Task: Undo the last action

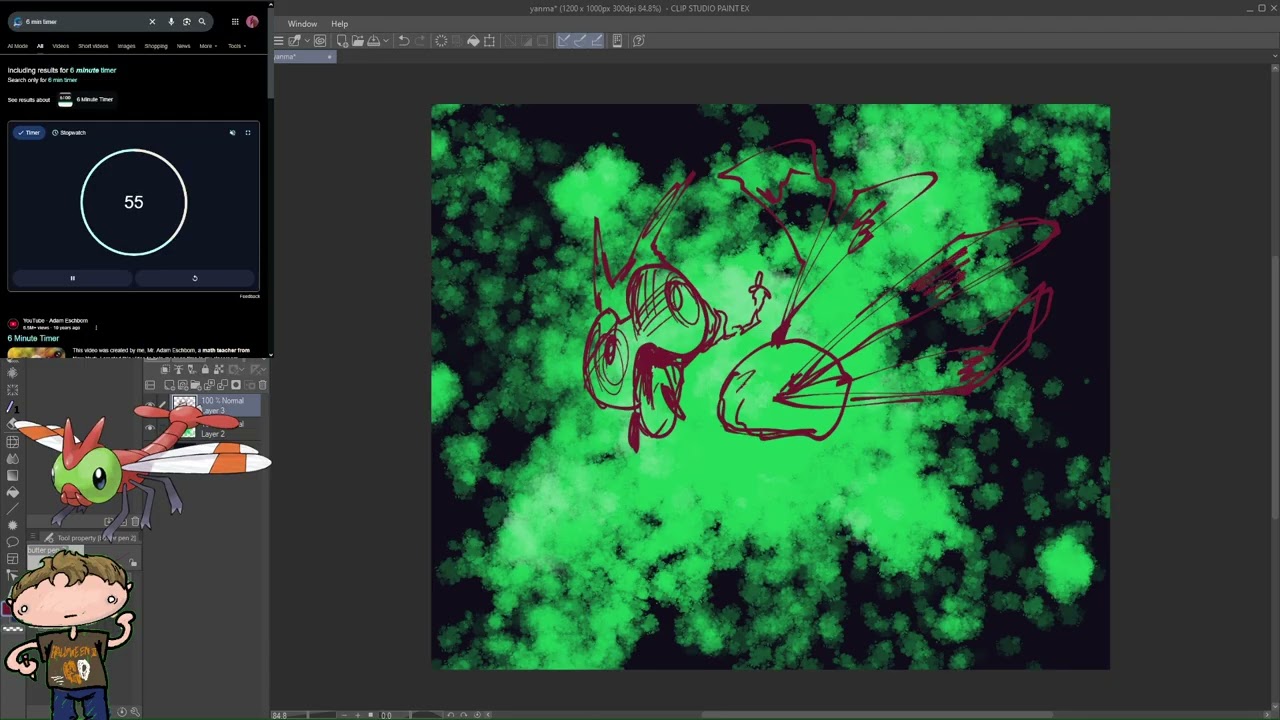Action: (x=404, y=41)
